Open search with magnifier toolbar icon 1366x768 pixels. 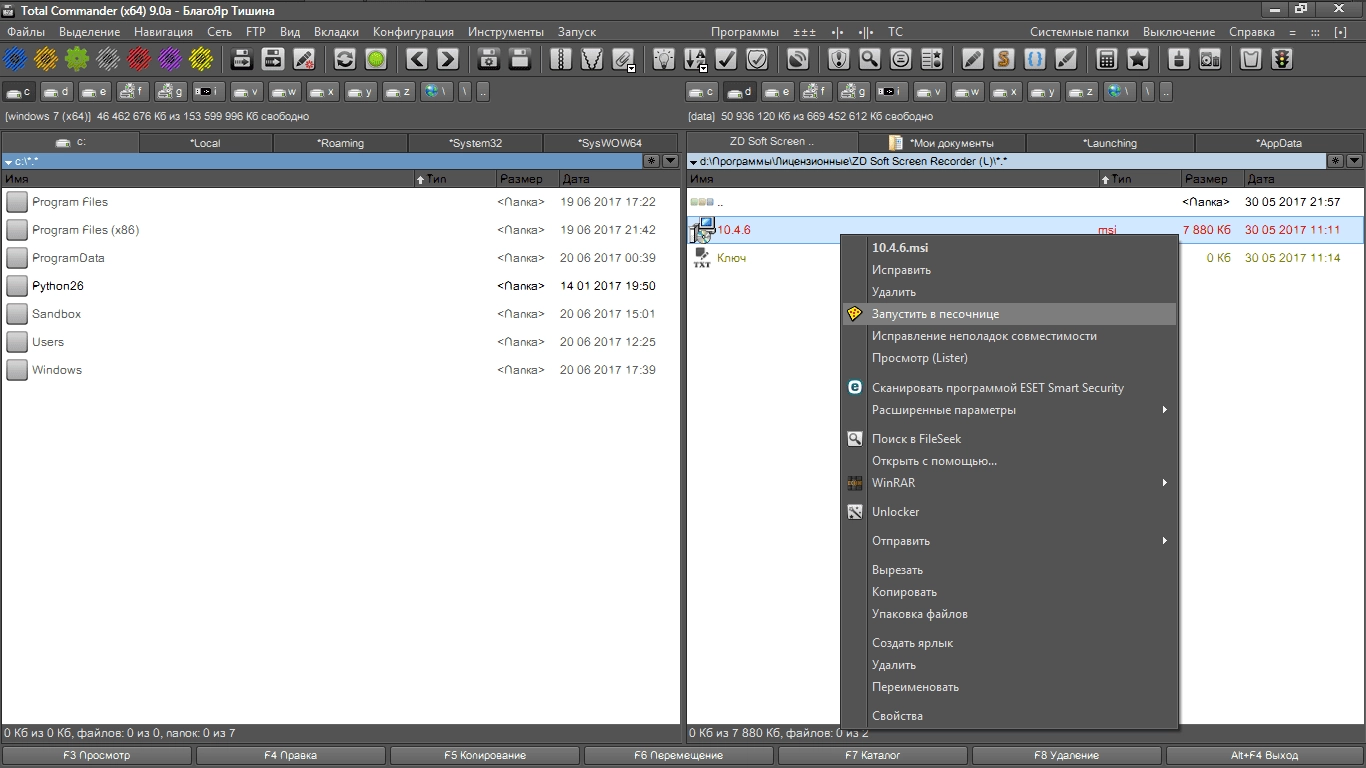click(x=870, y=59)
